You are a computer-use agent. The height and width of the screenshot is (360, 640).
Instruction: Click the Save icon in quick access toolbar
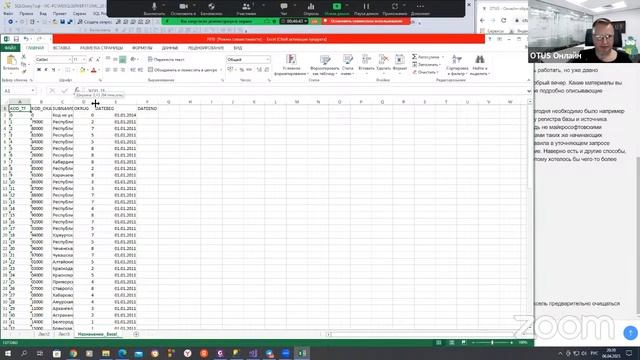(16, 39)
